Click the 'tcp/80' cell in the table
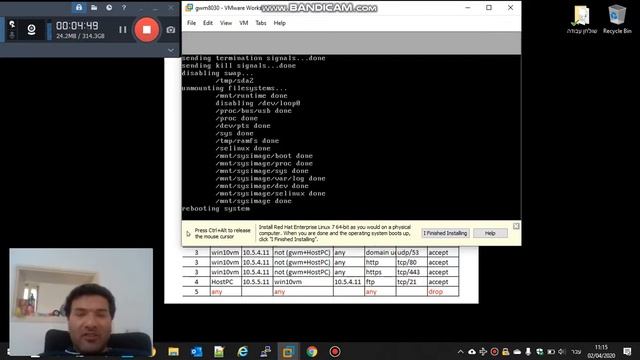Viewport: 640px width, 360px height. tap(411, 262)
